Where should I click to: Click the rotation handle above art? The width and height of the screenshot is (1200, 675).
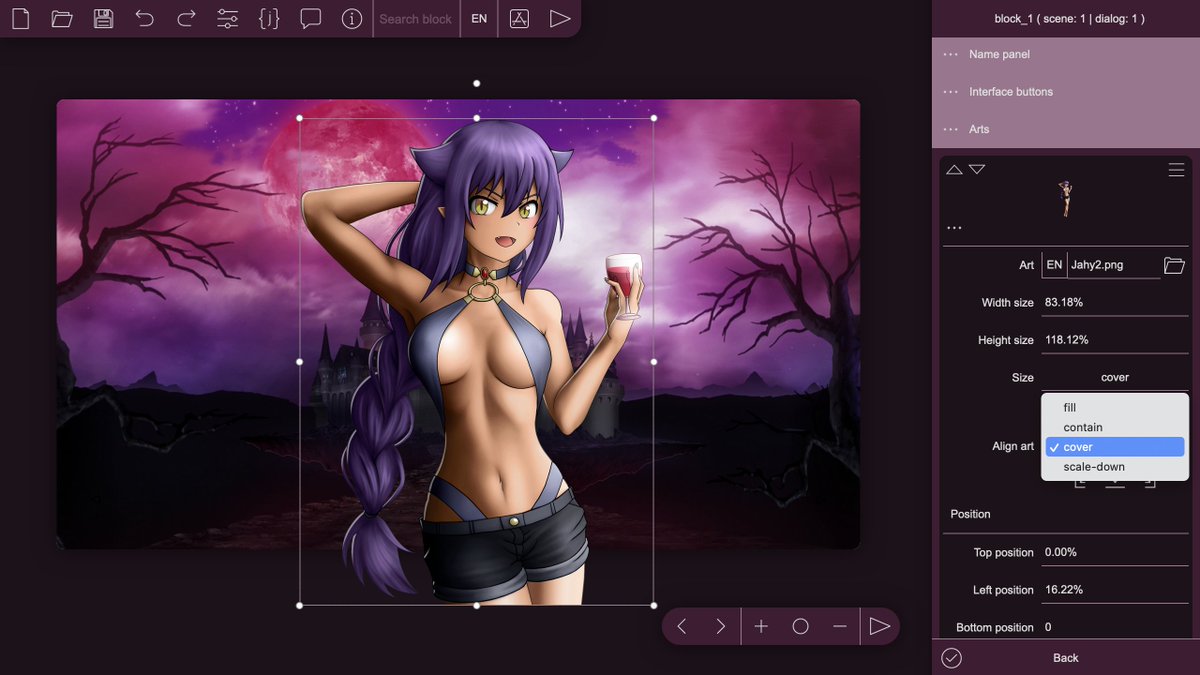point(477,83)
